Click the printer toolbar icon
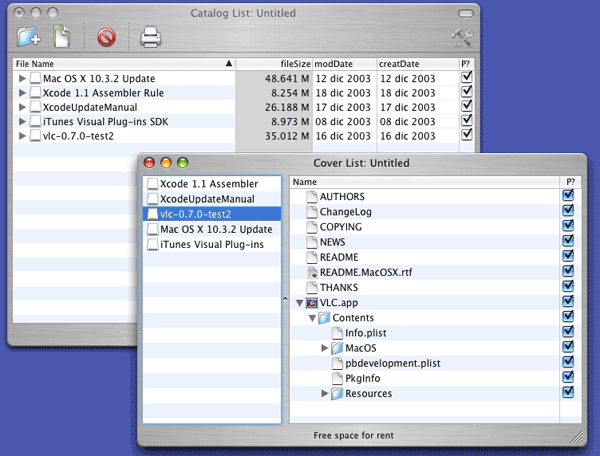This screenshot has width=600, height=456. coord(150,38)
